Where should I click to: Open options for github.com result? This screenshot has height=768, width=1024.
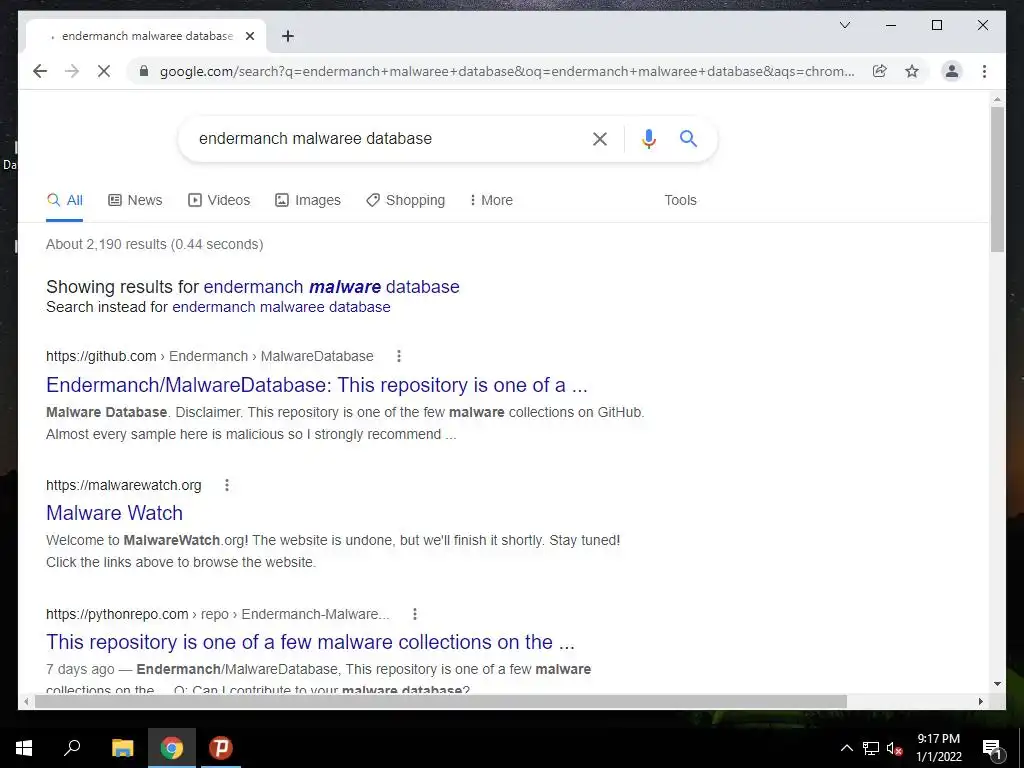(399, 356)
